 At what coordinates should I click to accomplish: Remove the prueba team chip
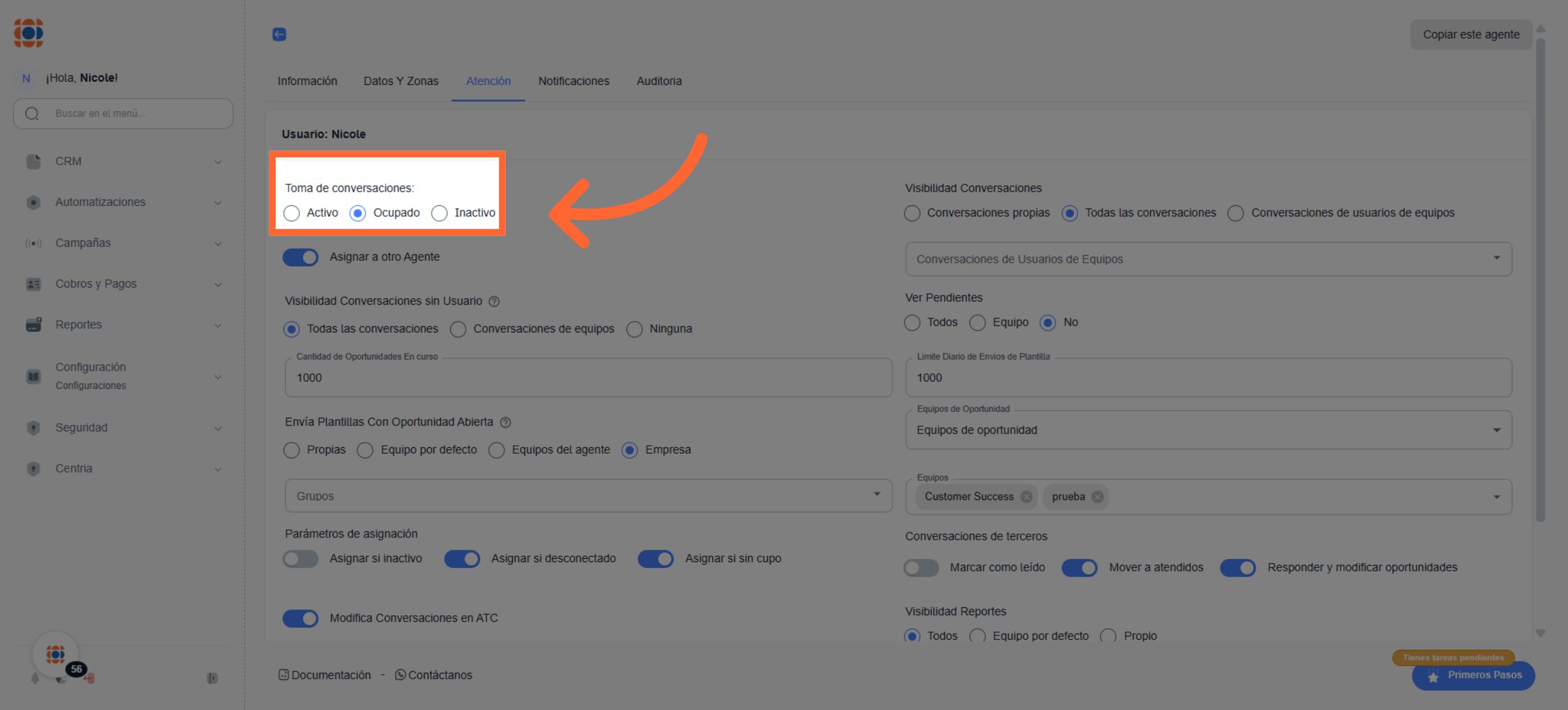point(1098,497)
